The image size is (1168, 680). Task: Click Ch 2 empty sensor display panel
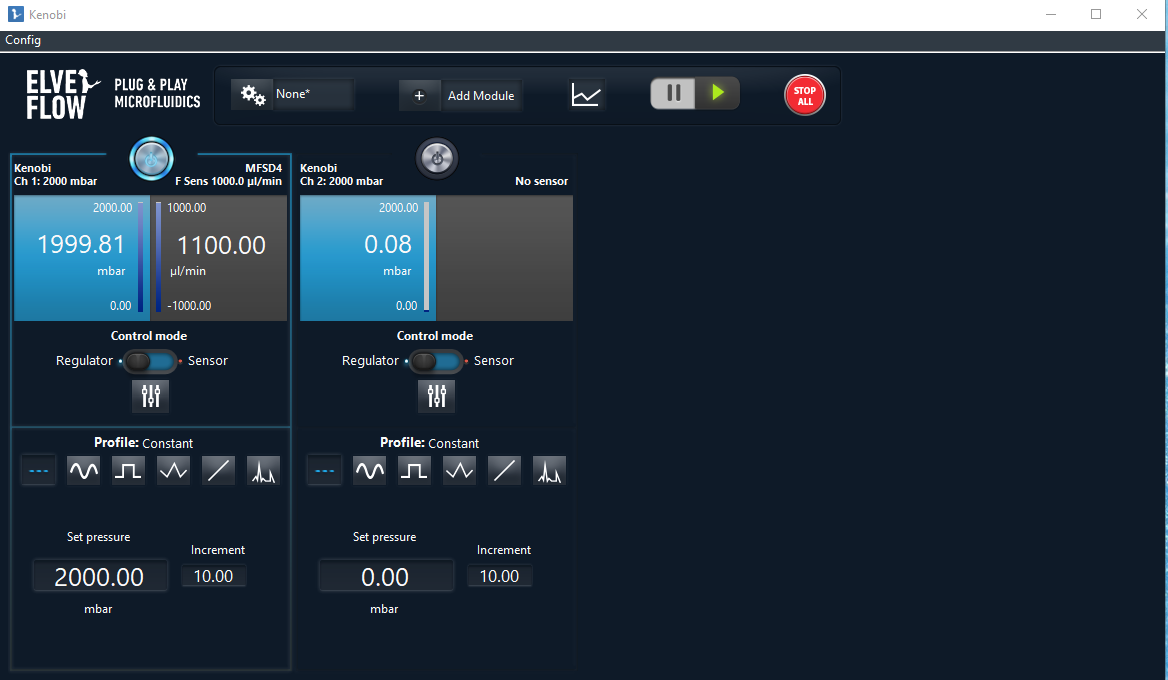504,258
